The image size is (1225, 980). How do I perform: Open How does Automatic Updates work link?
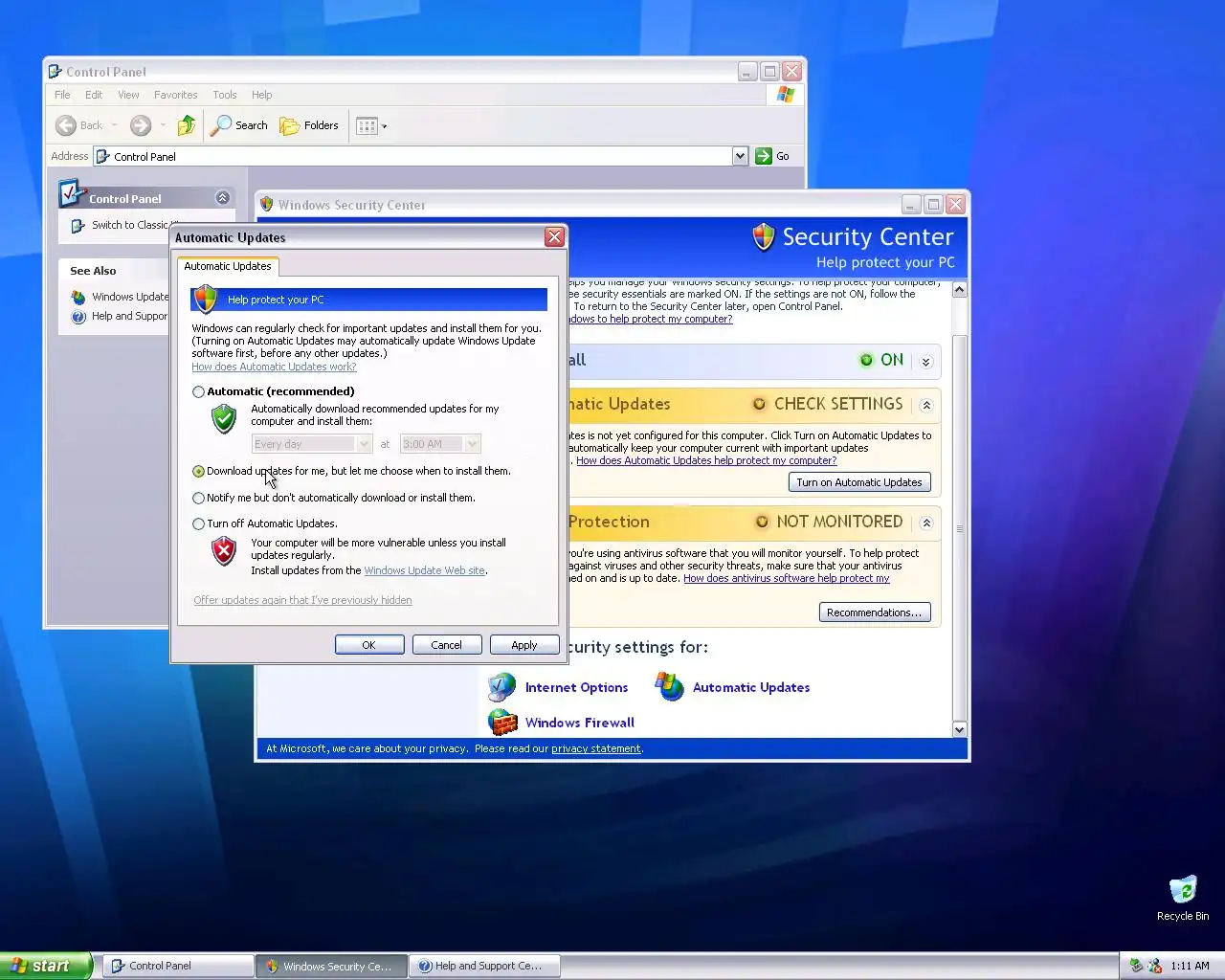(x=274, y=367)
